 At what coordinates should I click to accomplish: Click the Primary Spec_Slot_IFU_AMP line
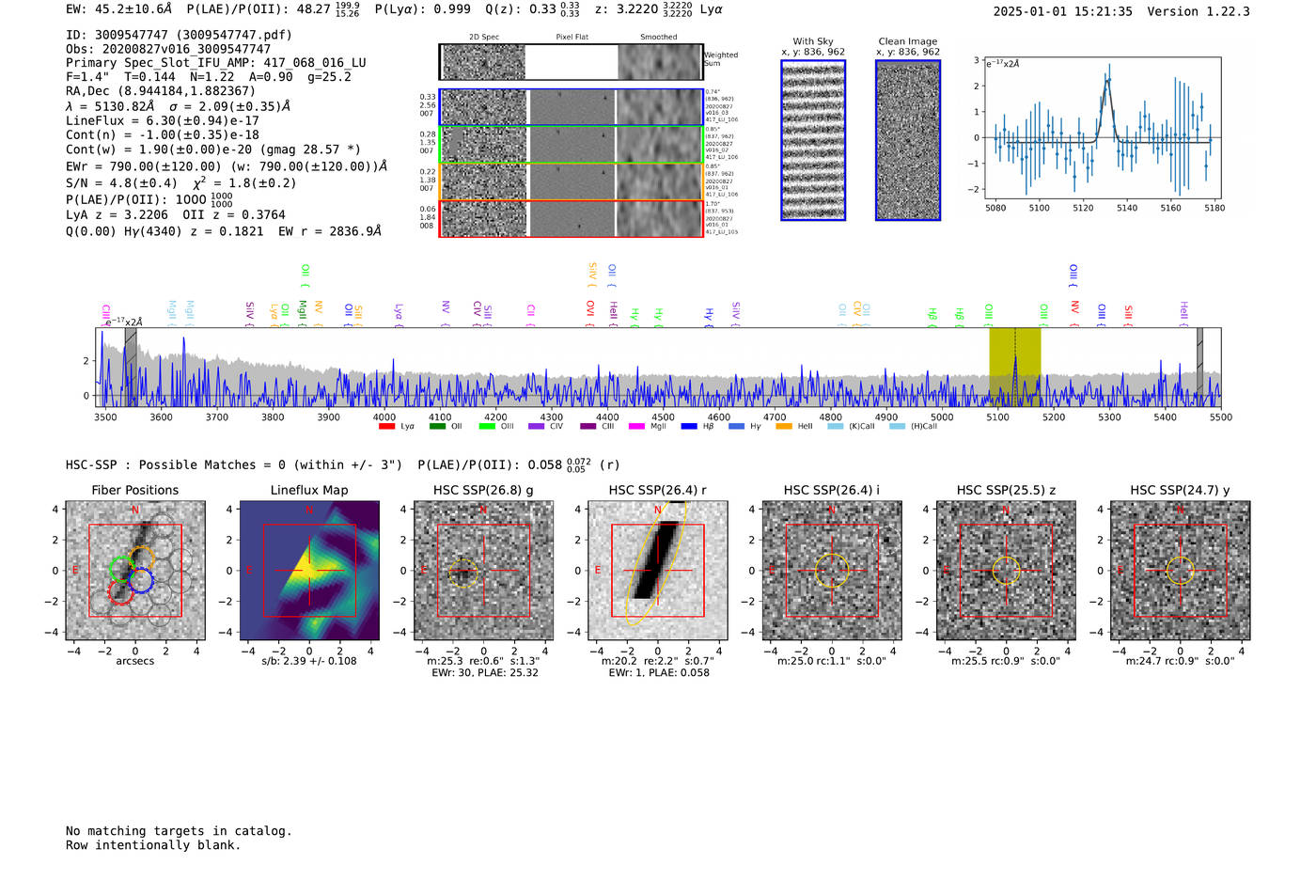point(216,63)
